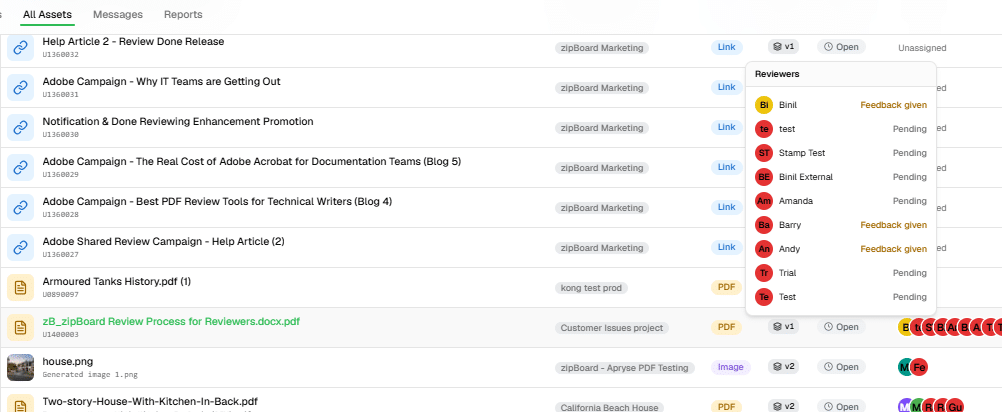This screenshot has width=1002, height=412.
Task: Click document icon for Armoured Tanks History row
Action: pyautogui.click(x=20, y=287)
